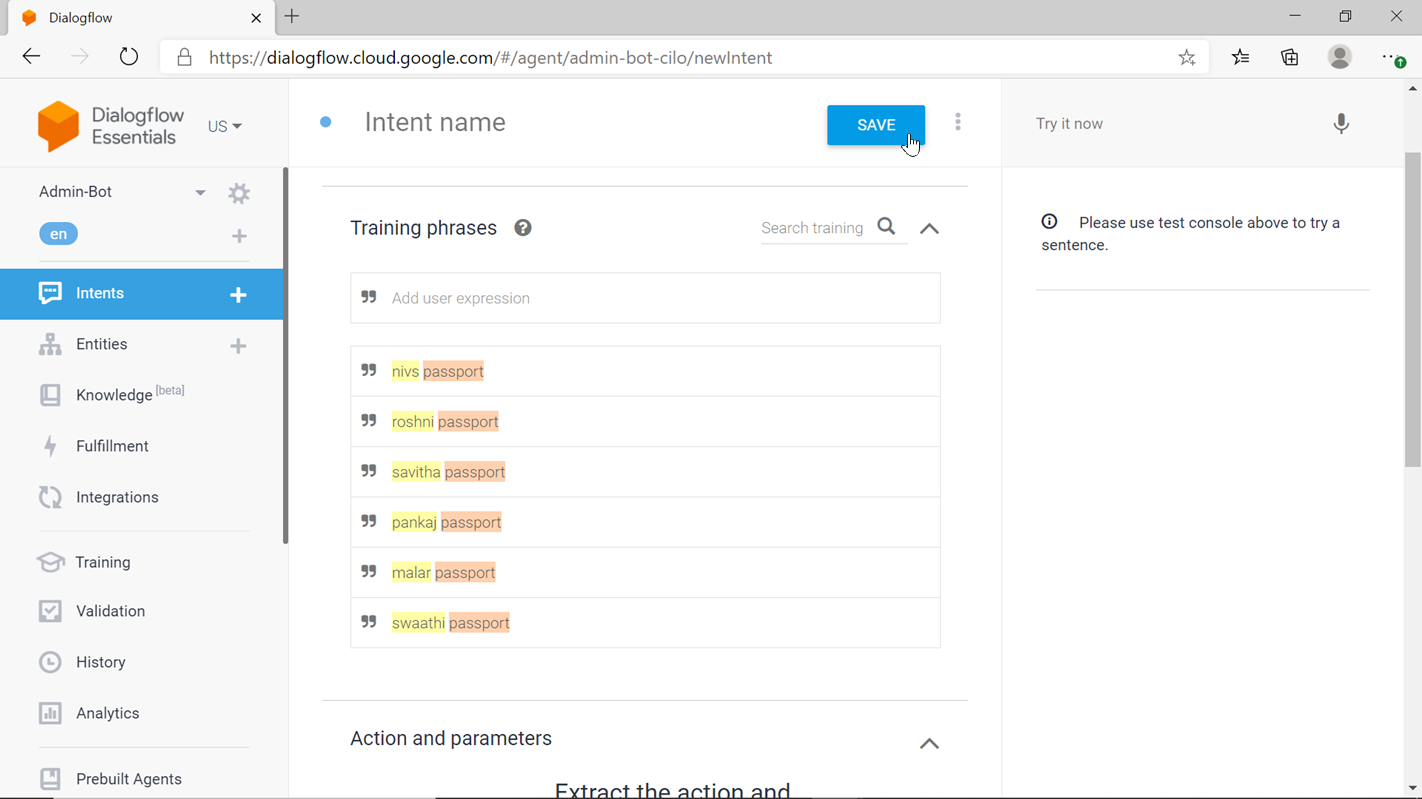Open Fulfillment in the sidebar
Screen dimensions: 1422x799
[112, 446]
